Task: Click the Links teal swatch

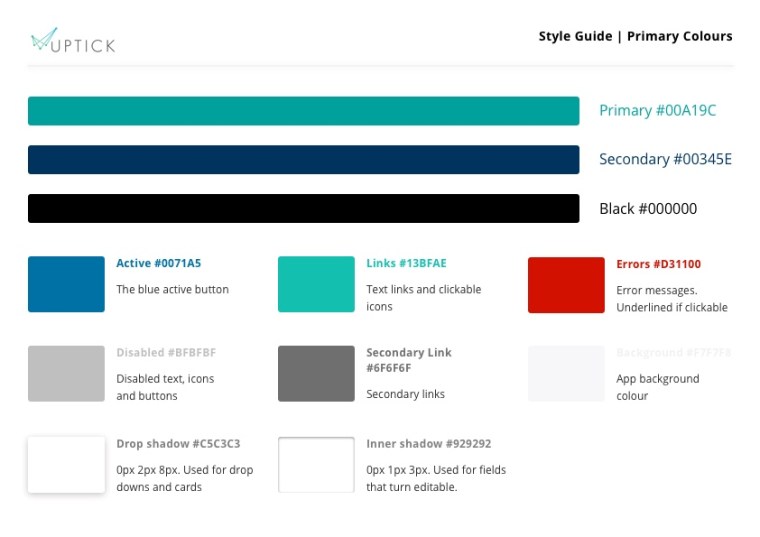Action: click(x=316, y=284)
